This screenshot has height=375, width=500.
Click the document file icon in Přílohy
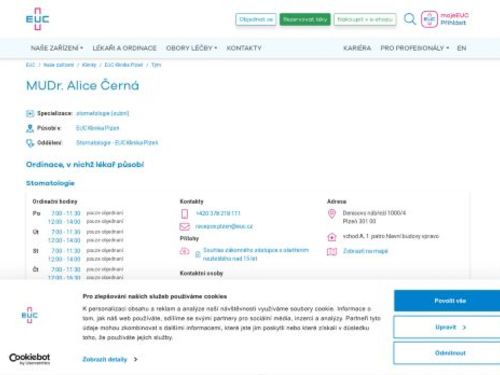(x=198, y=255)
